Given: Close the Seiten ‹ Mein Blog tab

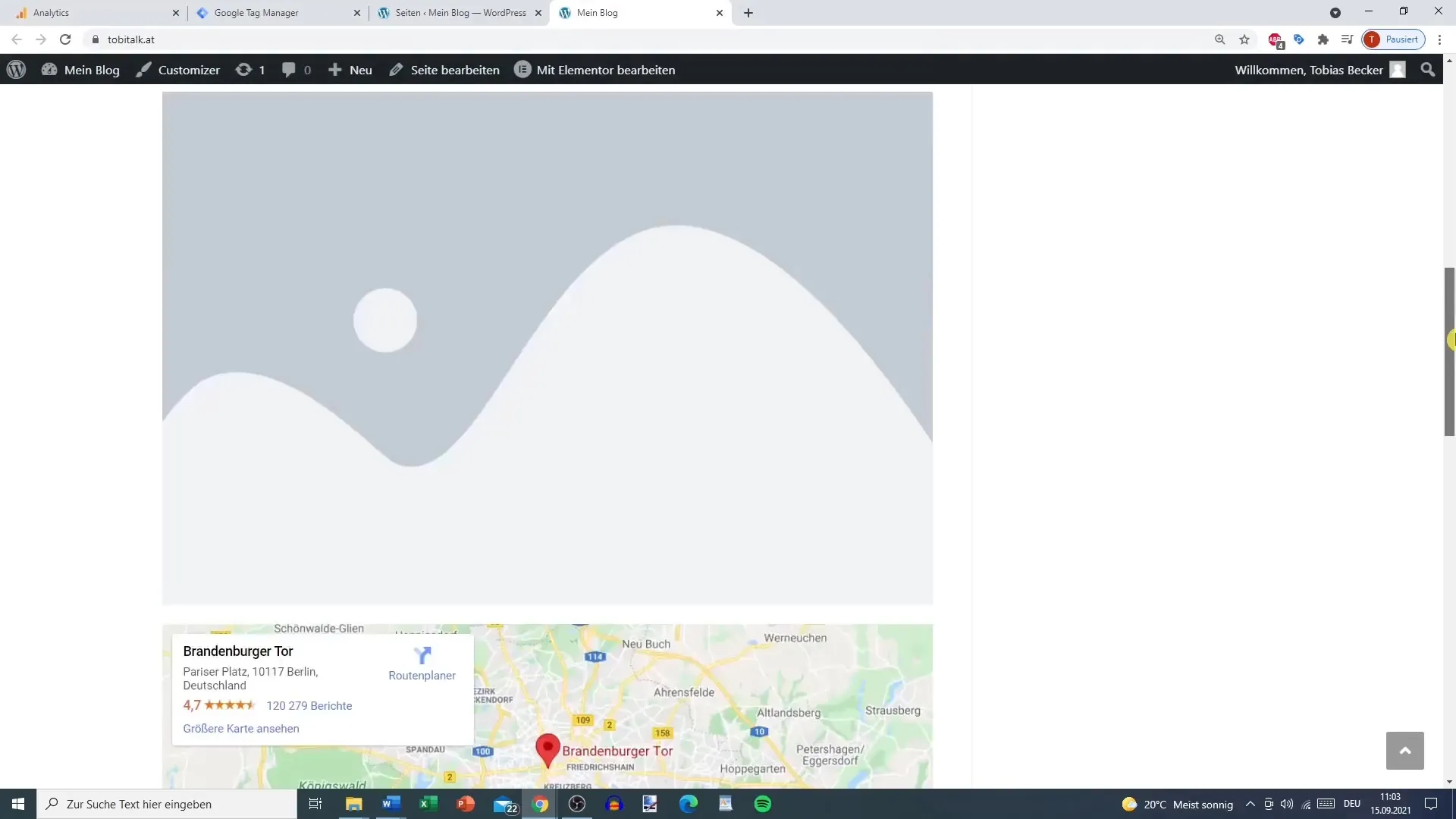Looking at the screenshot, I should [538, 13].
